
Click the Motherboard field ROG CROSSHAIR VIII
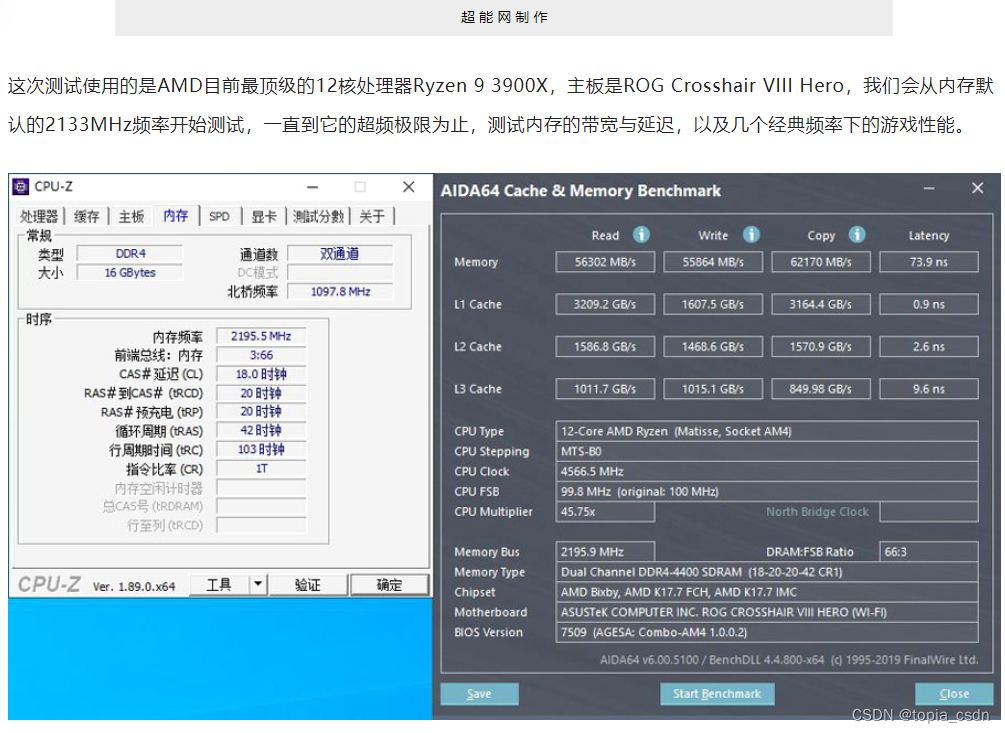coord(767,612)
